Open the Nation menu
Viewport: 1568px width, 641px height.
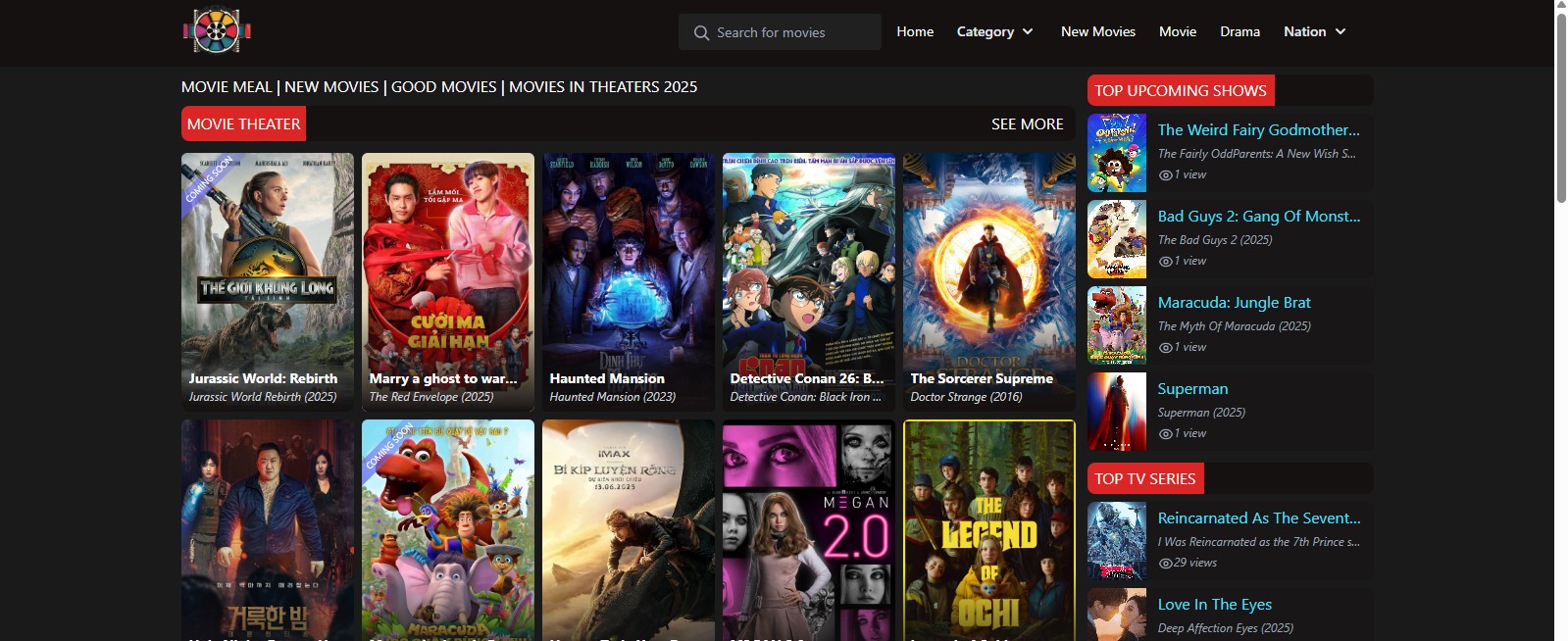tap(1315, 31)
